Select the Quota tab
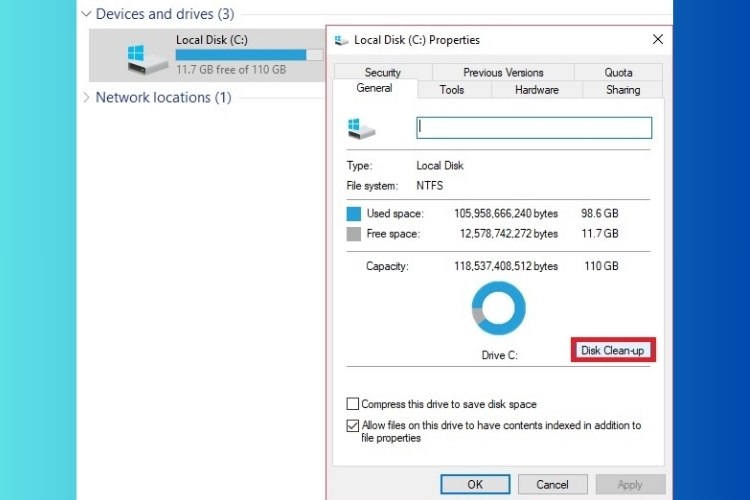 point(618,72)
